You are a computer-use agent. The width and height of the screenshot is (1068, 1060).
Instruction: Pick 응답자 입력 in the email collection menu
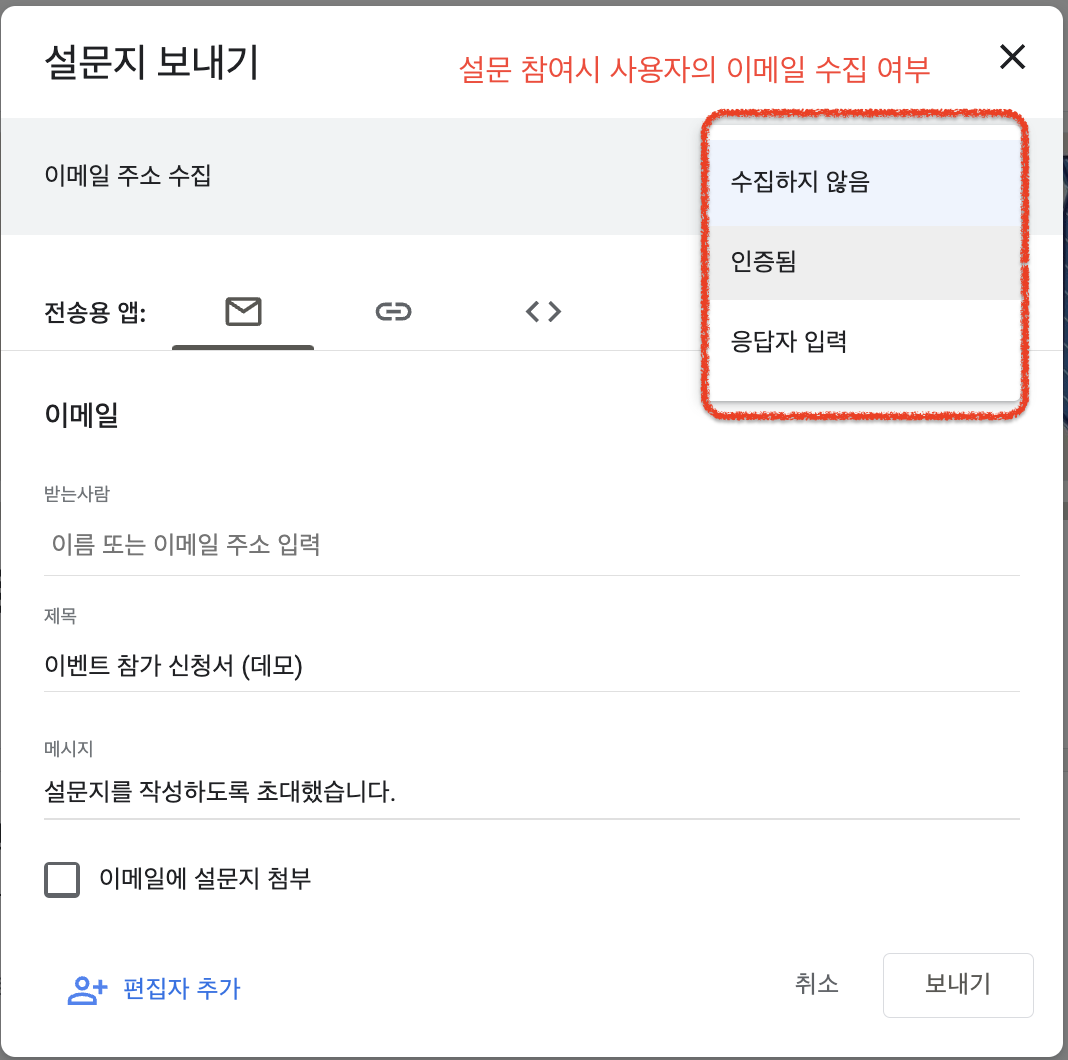(x=789, y=342)
